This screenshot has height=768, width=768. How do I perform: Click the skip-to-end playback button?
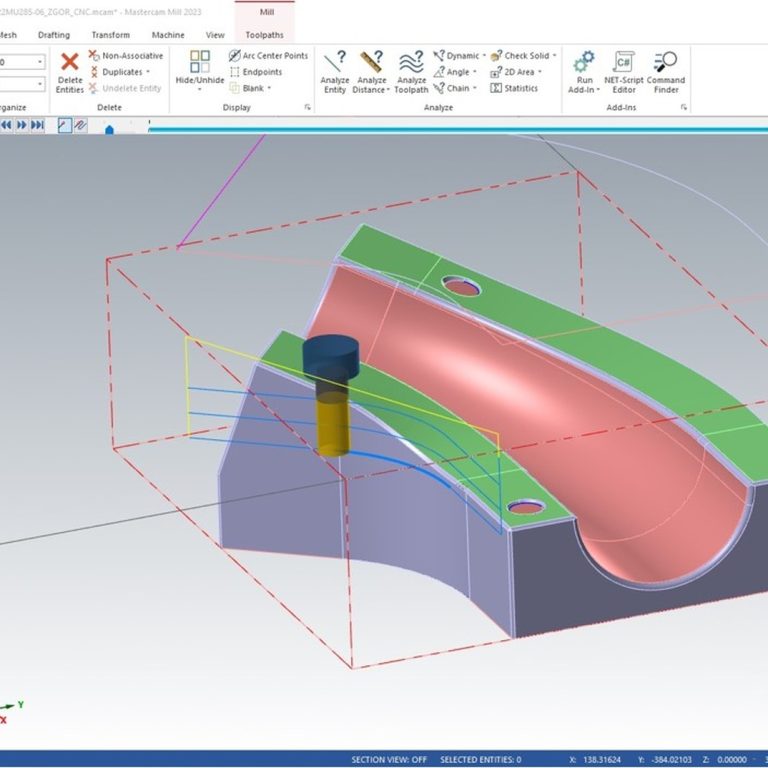point(38,125)
